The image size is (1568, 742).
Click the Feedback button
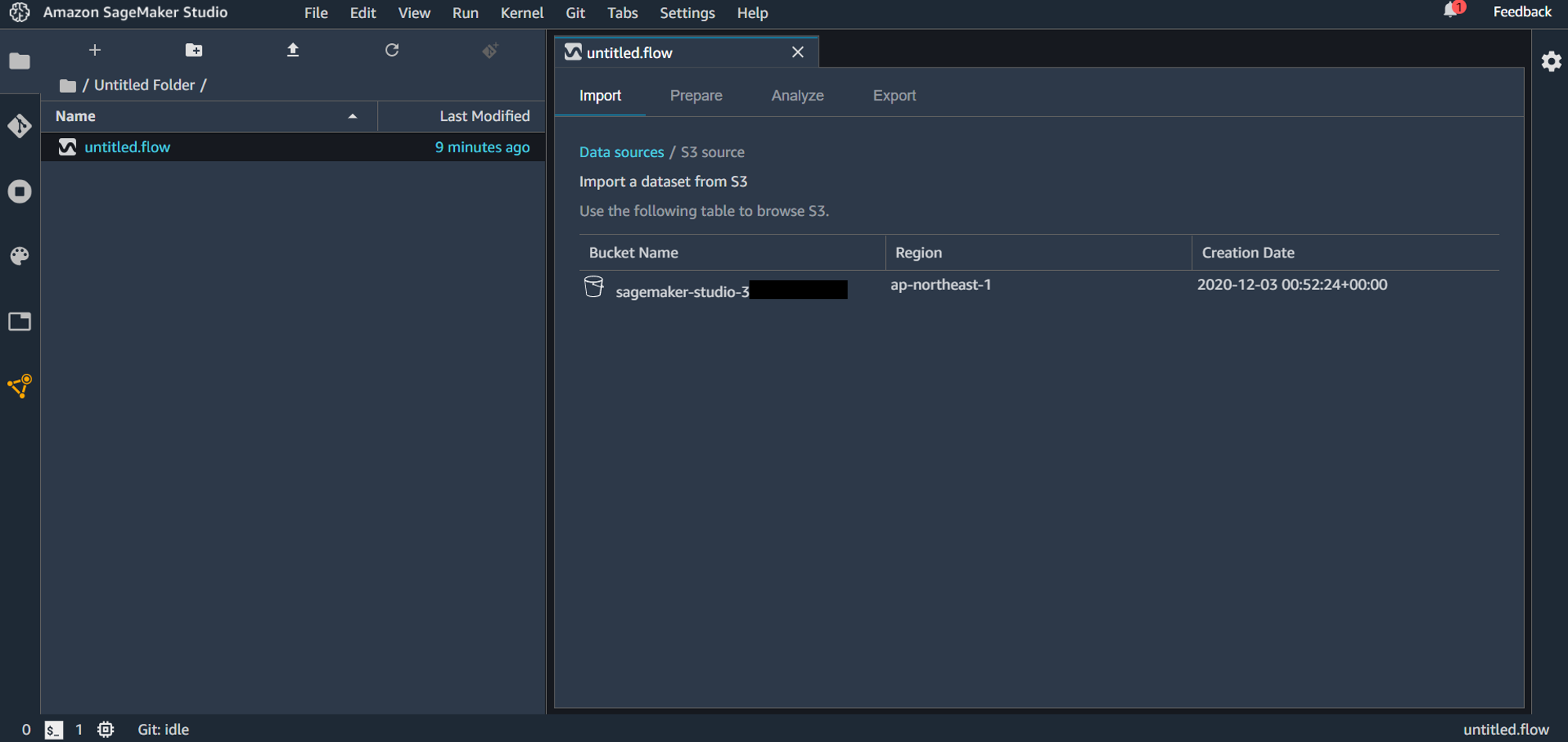1522,12
